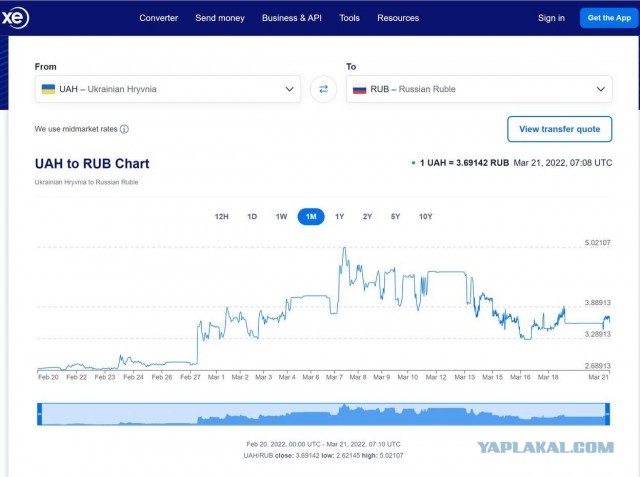
Task: Click the left handle of chart range slider
Action: coord(40,414)
